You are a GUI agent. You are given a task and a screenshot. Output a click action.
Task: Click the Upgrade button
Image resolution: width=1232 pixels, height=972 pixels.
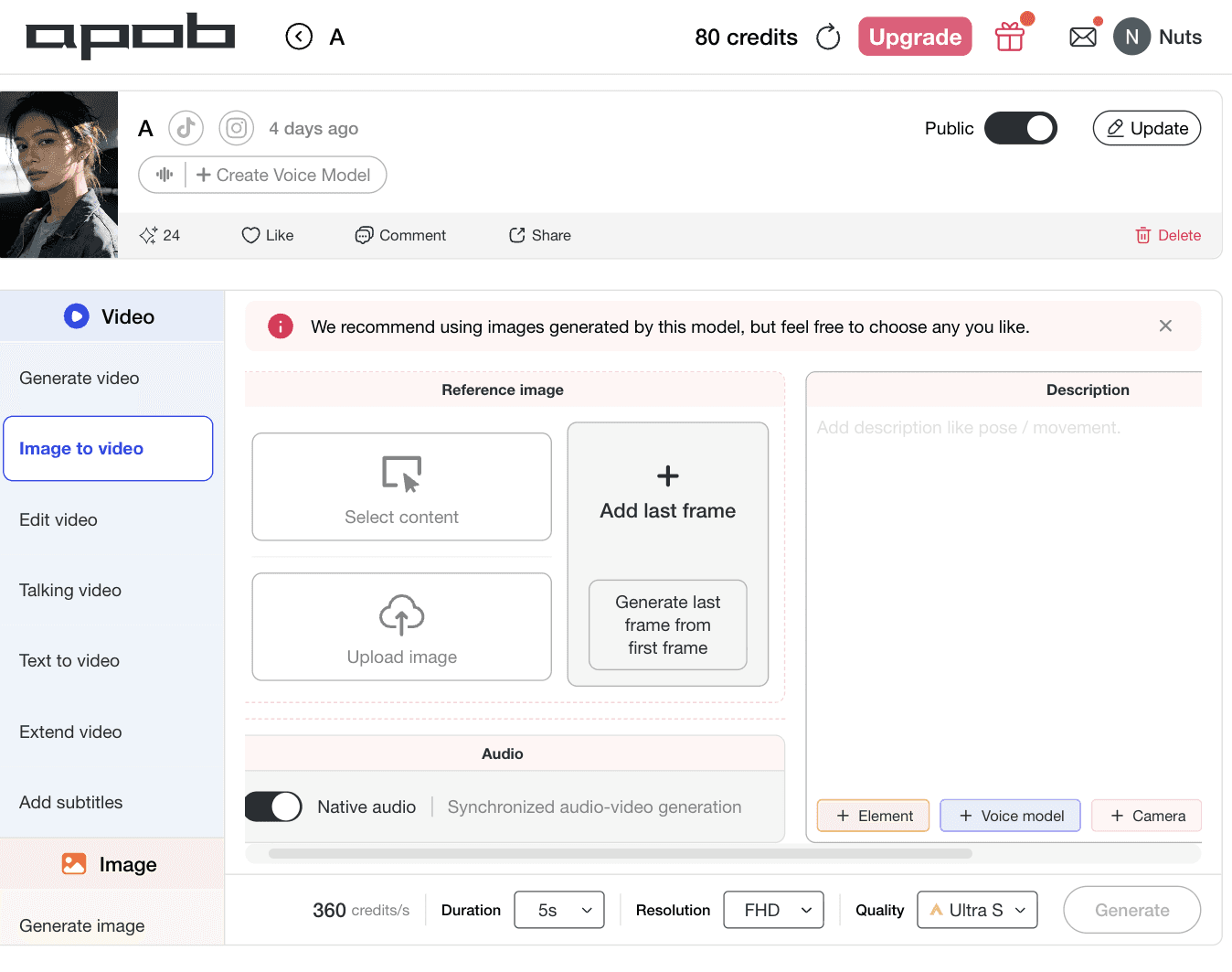coord(915,37)
